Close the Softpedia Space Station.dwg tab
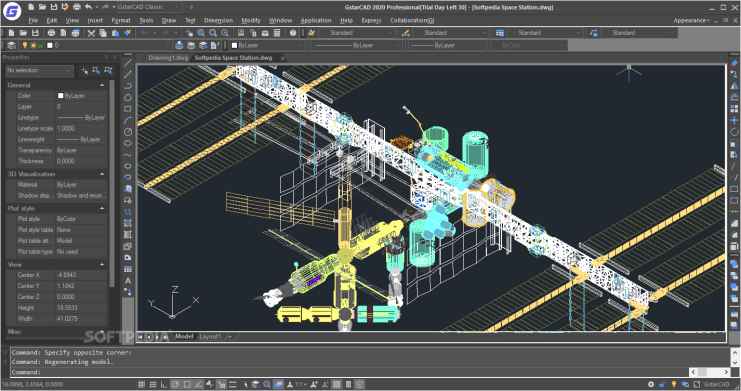The image size is (741, 391). [x=283, y=58]
